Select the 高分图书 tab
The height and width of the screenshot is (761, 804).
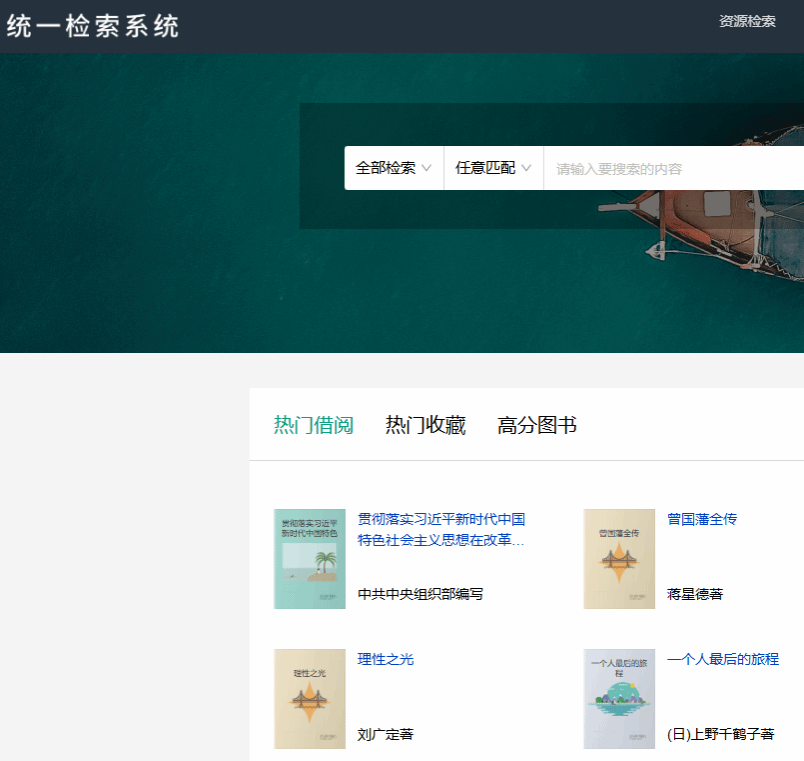(537, 425)
